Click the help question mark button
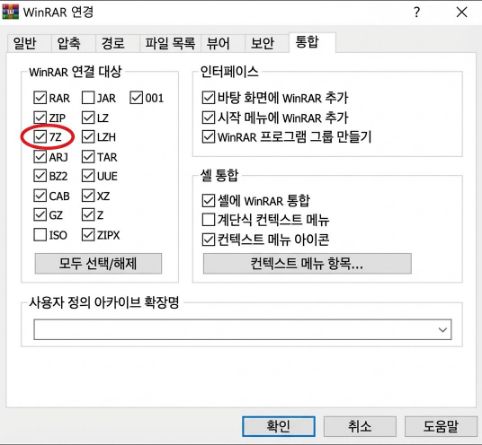 (x=417, y=12)
